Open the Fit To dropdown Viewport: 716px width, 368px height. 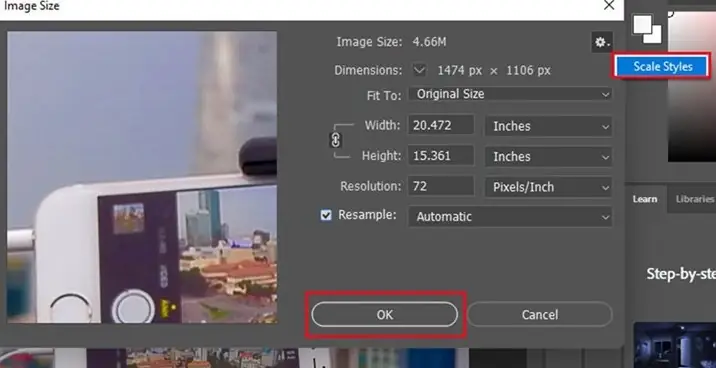pyautogui.click(x=510, y=95)
